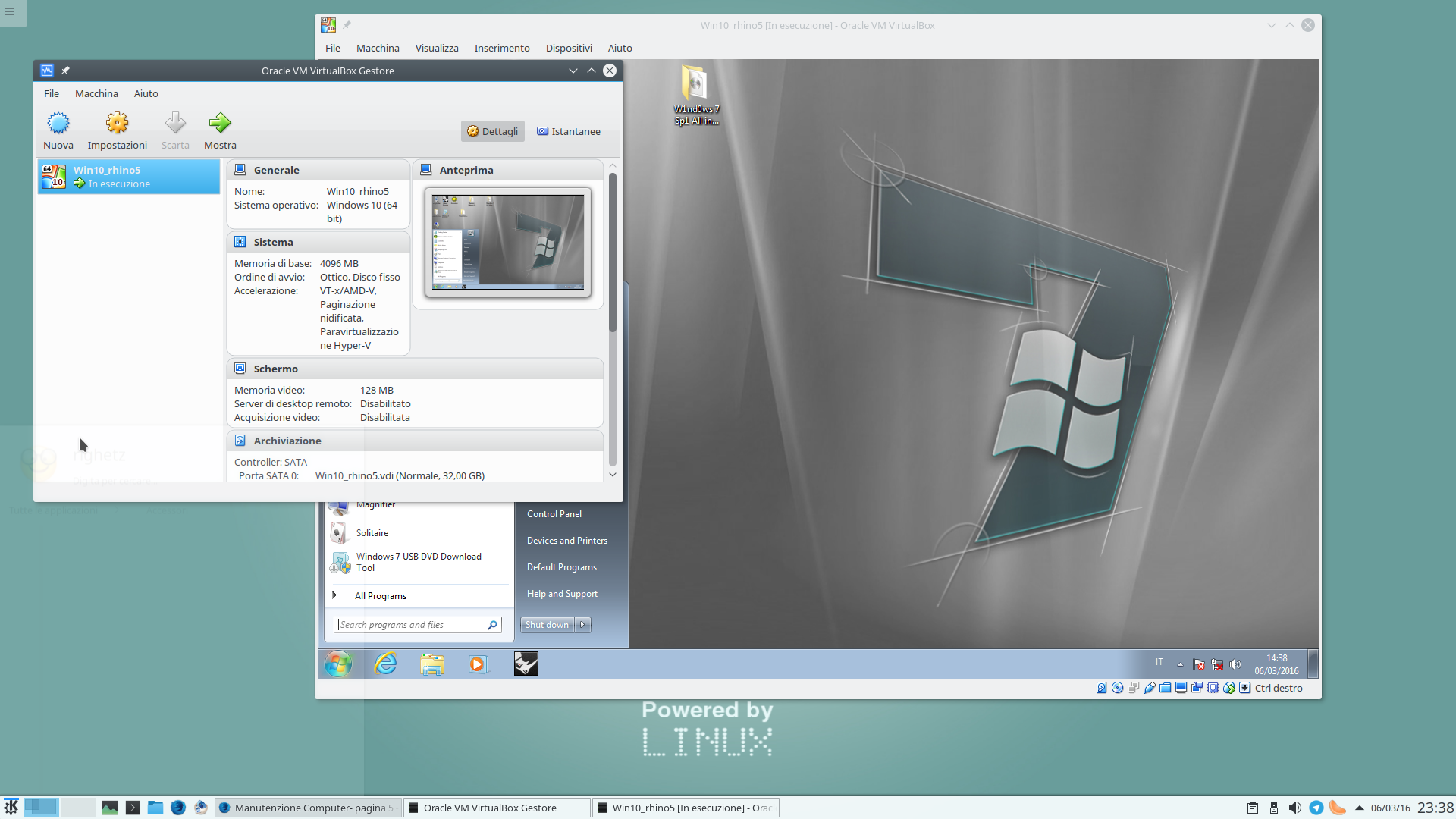
Task: Open the Macchina menu in VirtualBox Gestore
Action: tap(96, 93)
